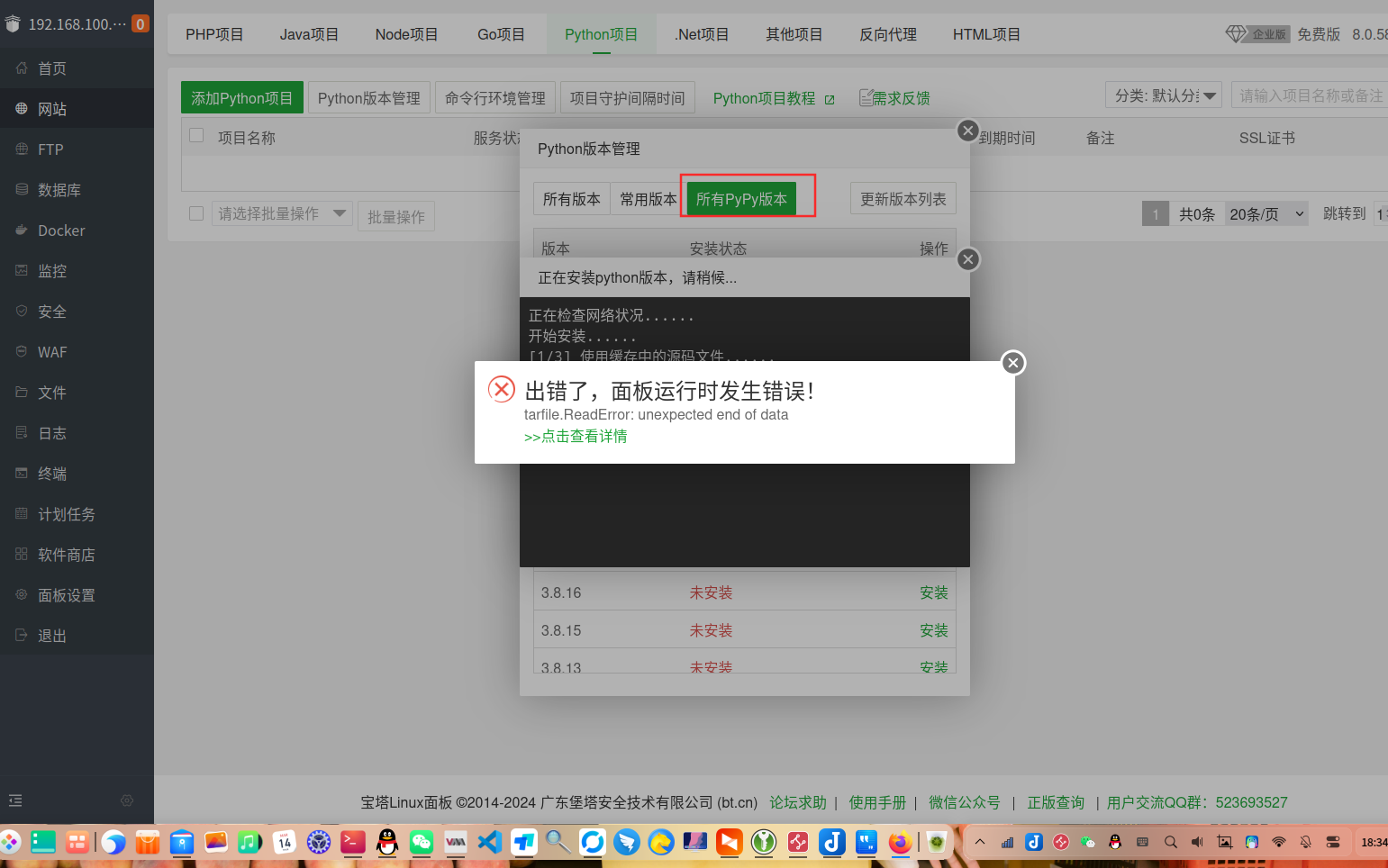Open the 点击查看详情 error details link

576,437
